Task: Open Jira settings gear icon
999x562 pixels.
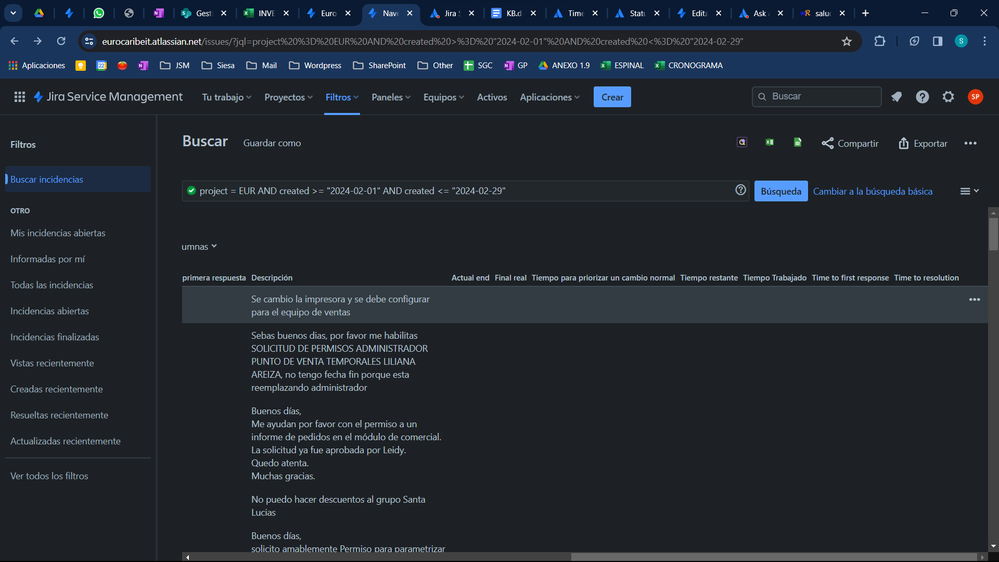Action: coord(949,97)
